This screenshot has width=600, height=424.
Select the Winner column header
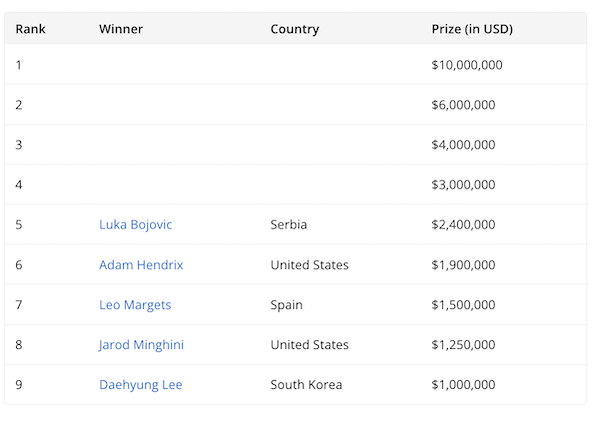[x=121, y=29]
